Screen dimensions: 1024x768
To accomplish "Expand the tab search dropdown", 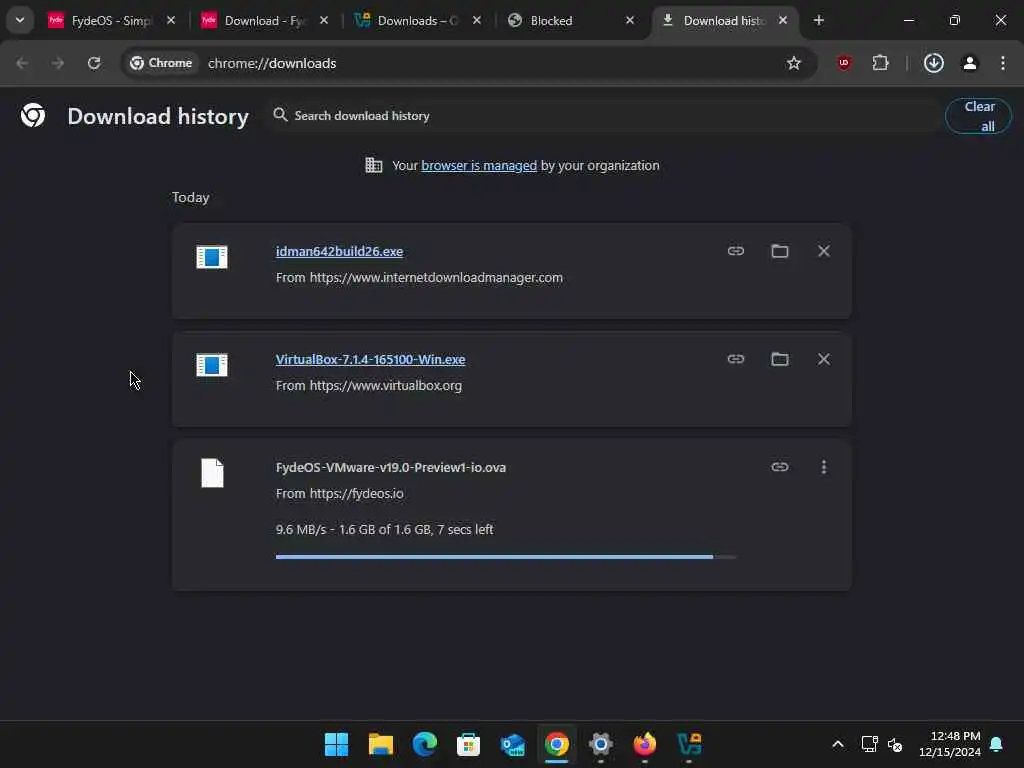I will click(x=20, y=20).
